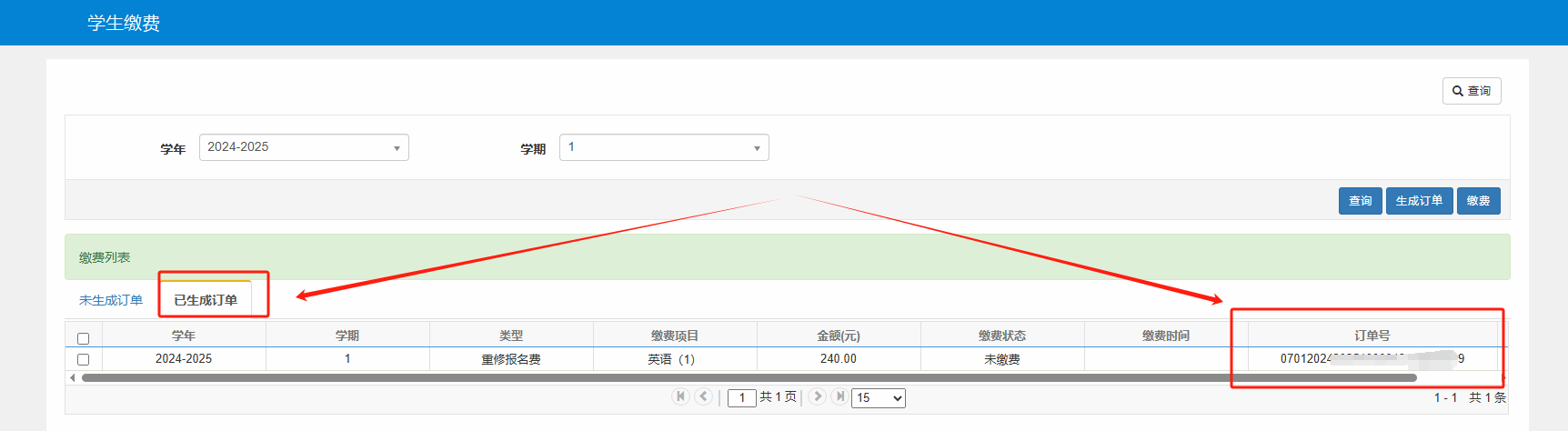Screen dimensions: 1568x431
Task: Click the page number input field
Action: 742,397
